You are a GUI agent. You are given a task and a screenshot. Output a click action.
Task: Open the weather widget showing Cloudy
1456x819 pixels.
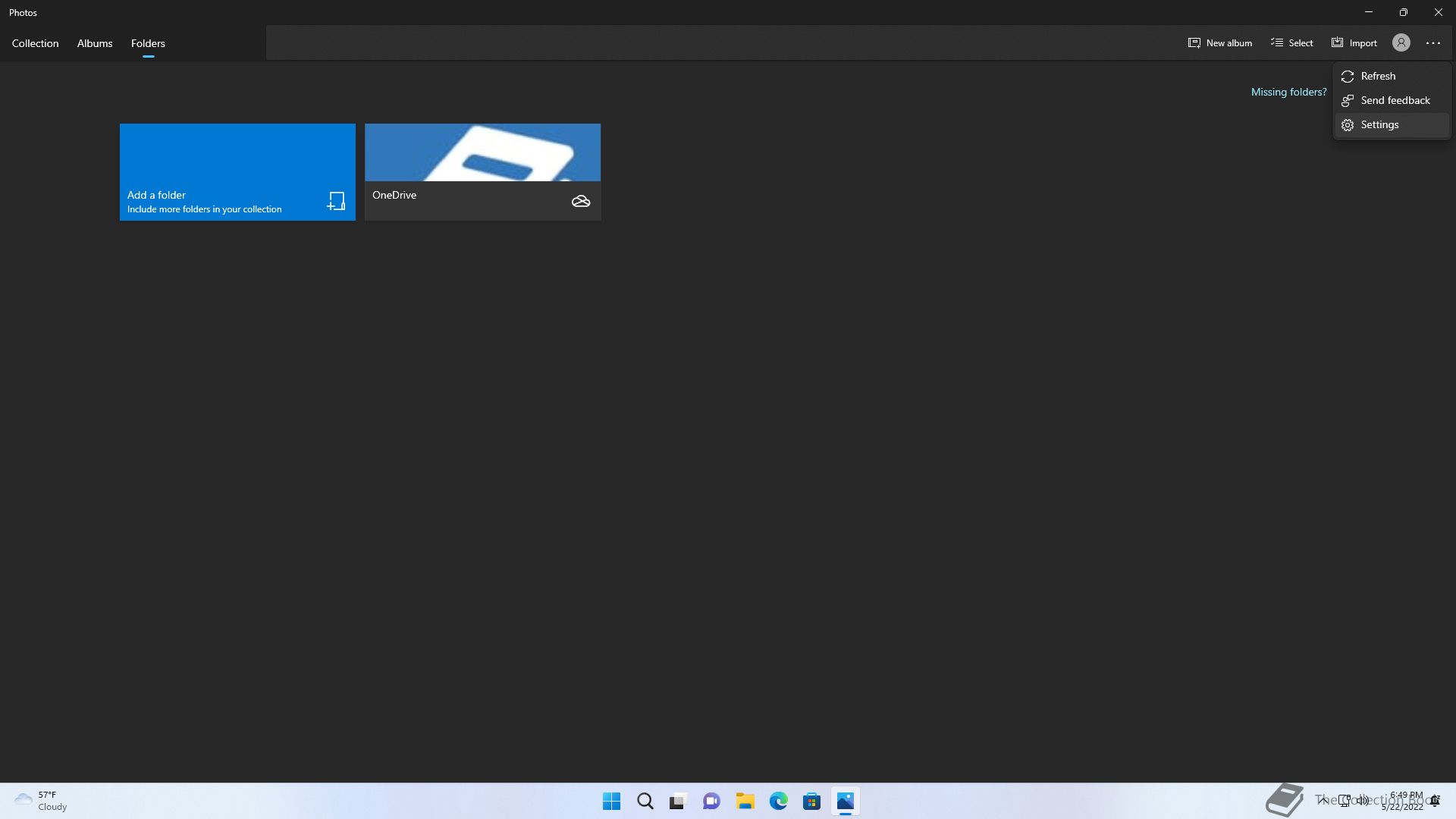click(x=41, y=801)
